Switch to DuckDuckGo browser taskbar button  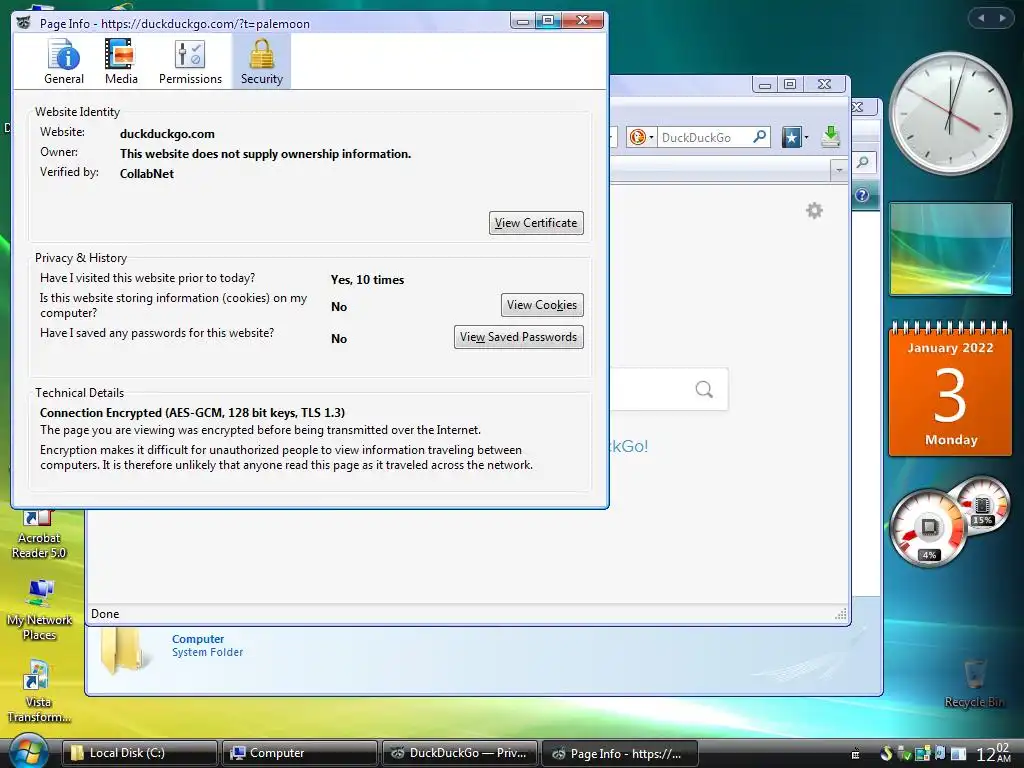point(460,753)
